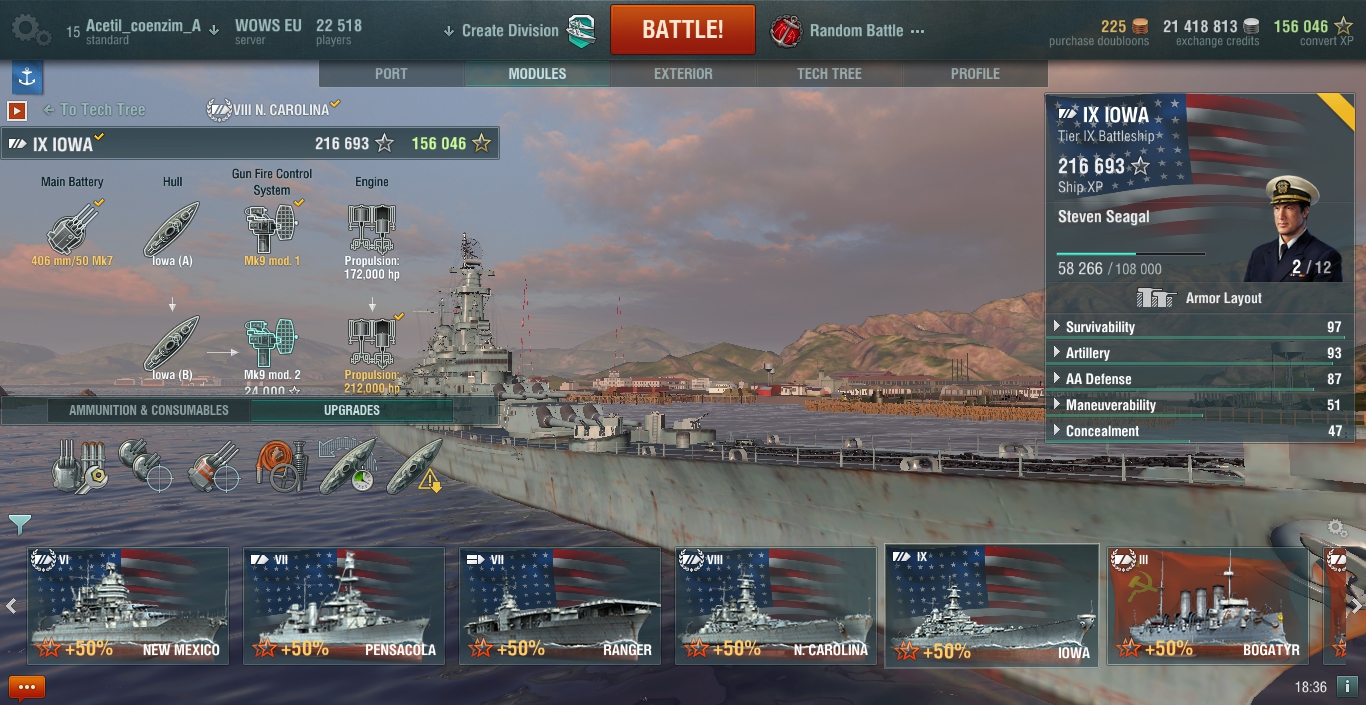
Task: Expand the Survivability stats section
Action: pyautogui.click(x=1199, y=327)
